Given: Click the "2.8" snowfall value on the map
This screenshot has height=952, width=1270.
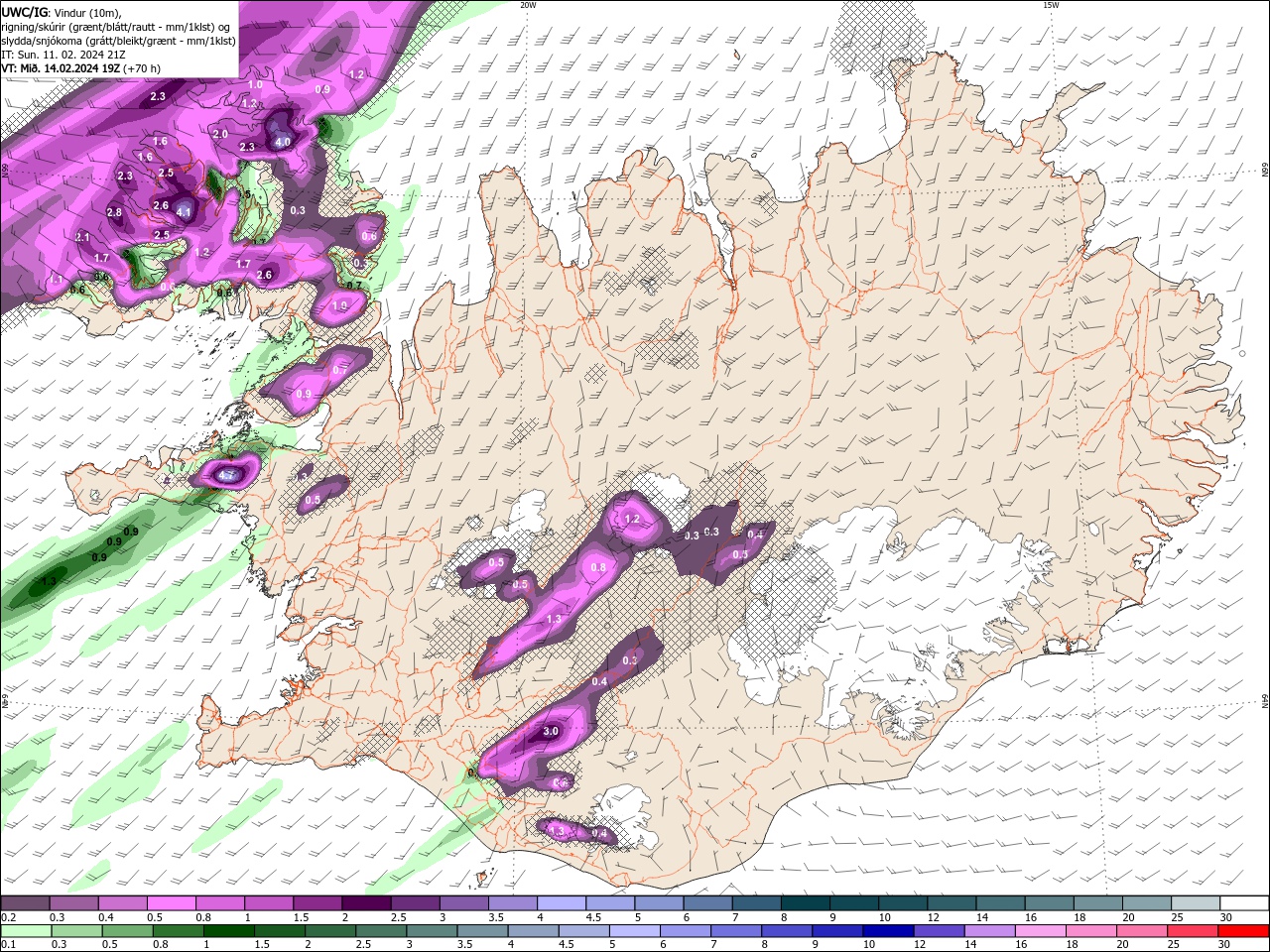Looking at the screenshot, I should point(114,212).
